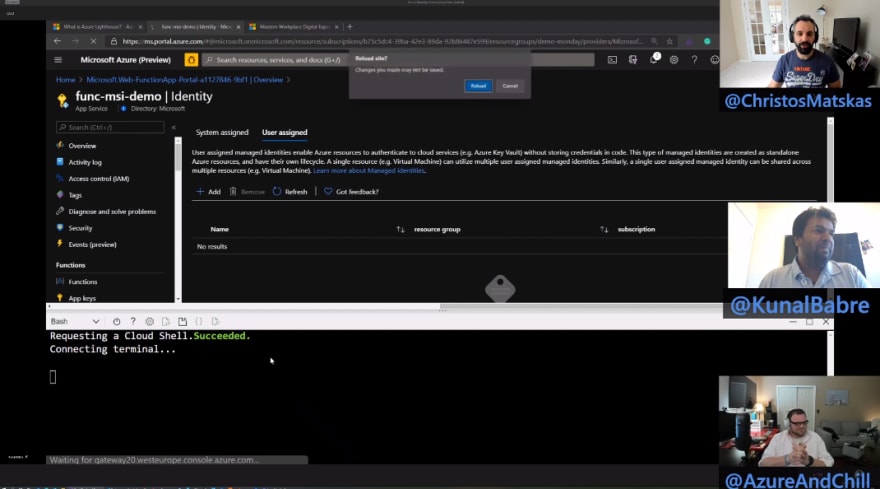Cancel the Reload site dialog
The image size is (880, 489).
tap(510, 86)
